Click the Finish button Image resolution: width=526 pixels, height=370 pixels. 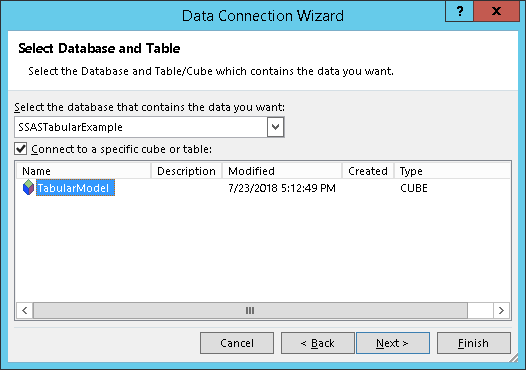click(474, 343)
